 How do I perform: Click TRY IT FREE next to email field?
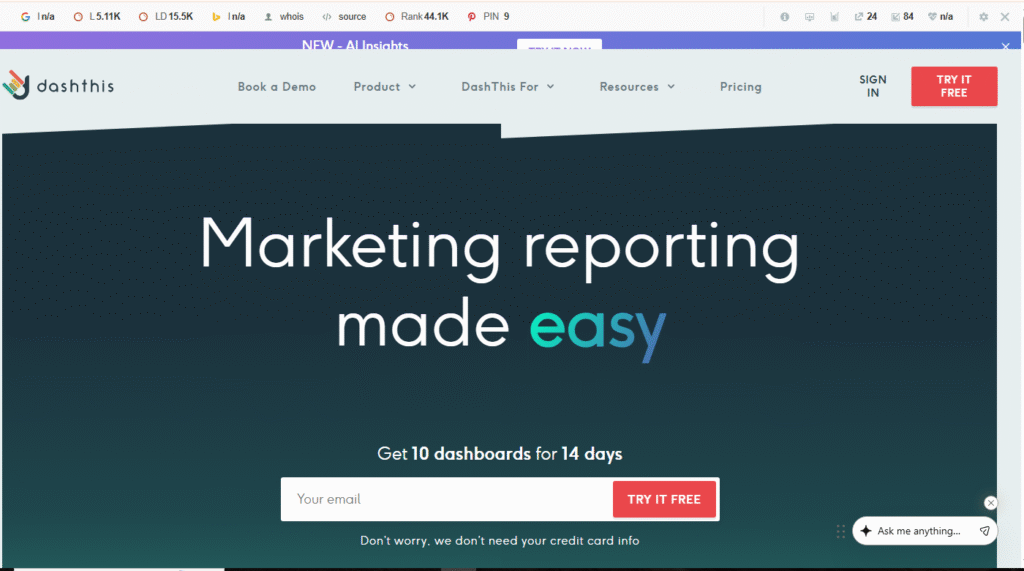point(664,499)
